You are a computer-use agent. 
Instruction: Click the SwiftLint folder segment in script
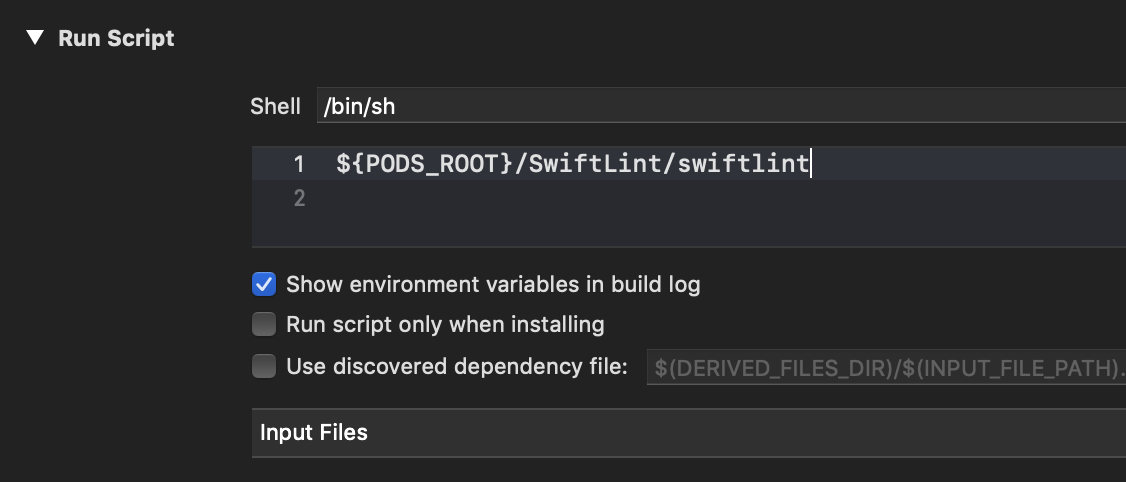(594, 164)
